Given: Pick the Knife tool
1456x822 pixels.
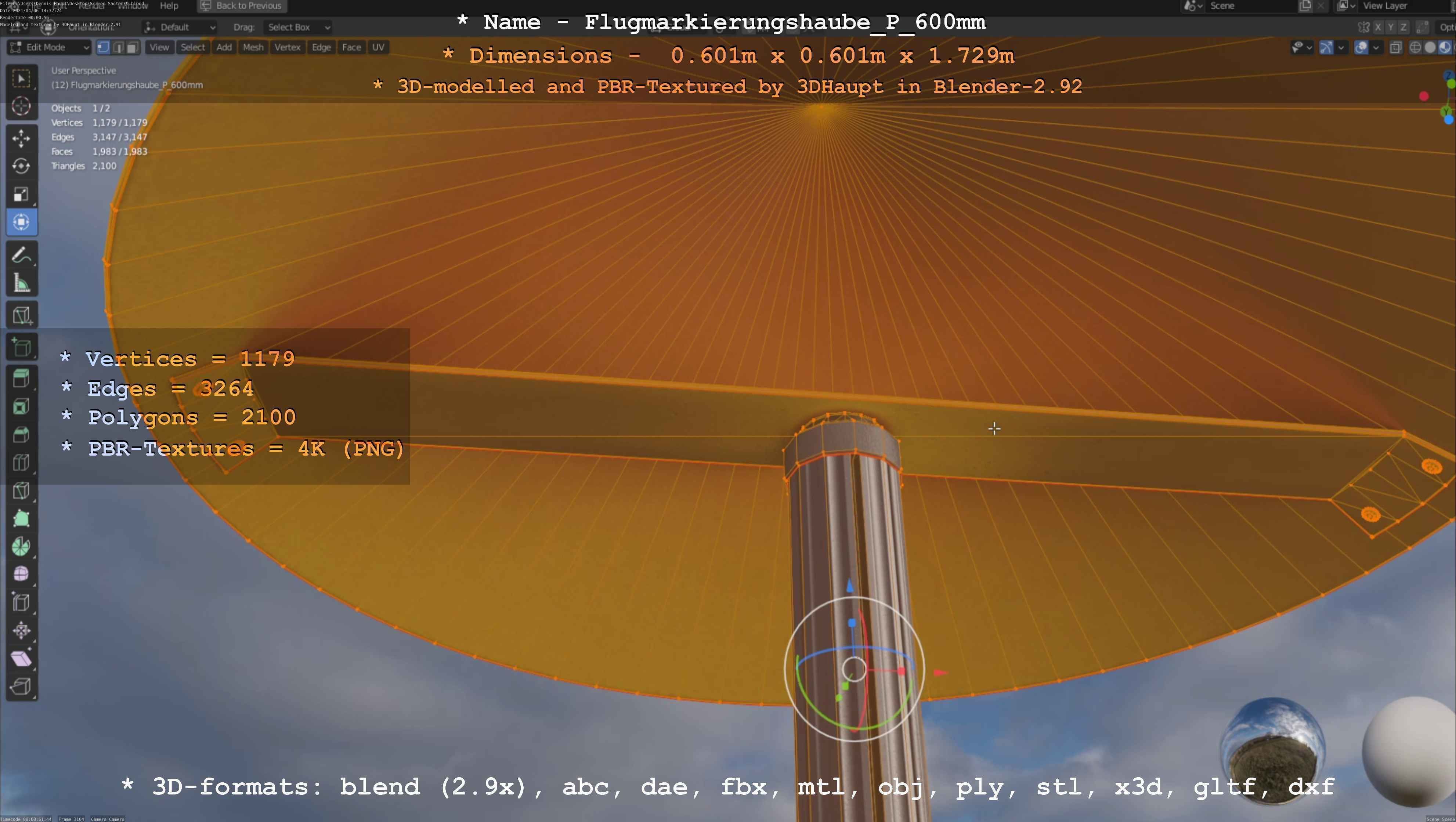Looking at the screenshot, I should tap(21, 490).
